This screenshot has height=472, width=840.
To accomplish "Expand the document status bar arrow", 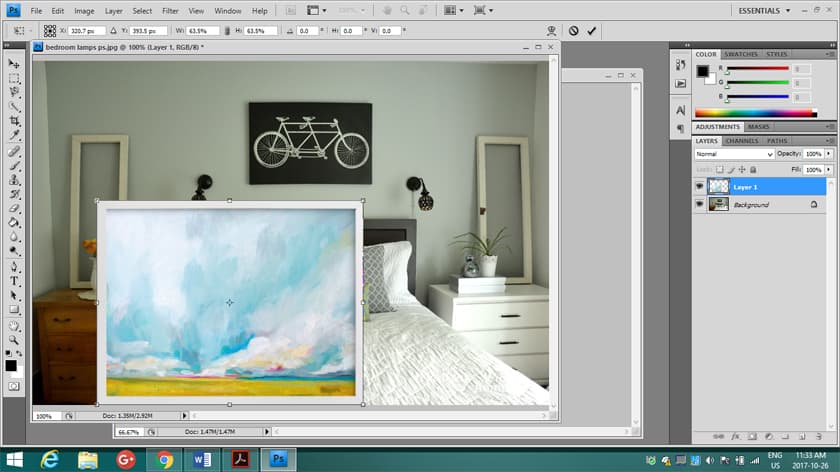I will click(x=184, y=416).
